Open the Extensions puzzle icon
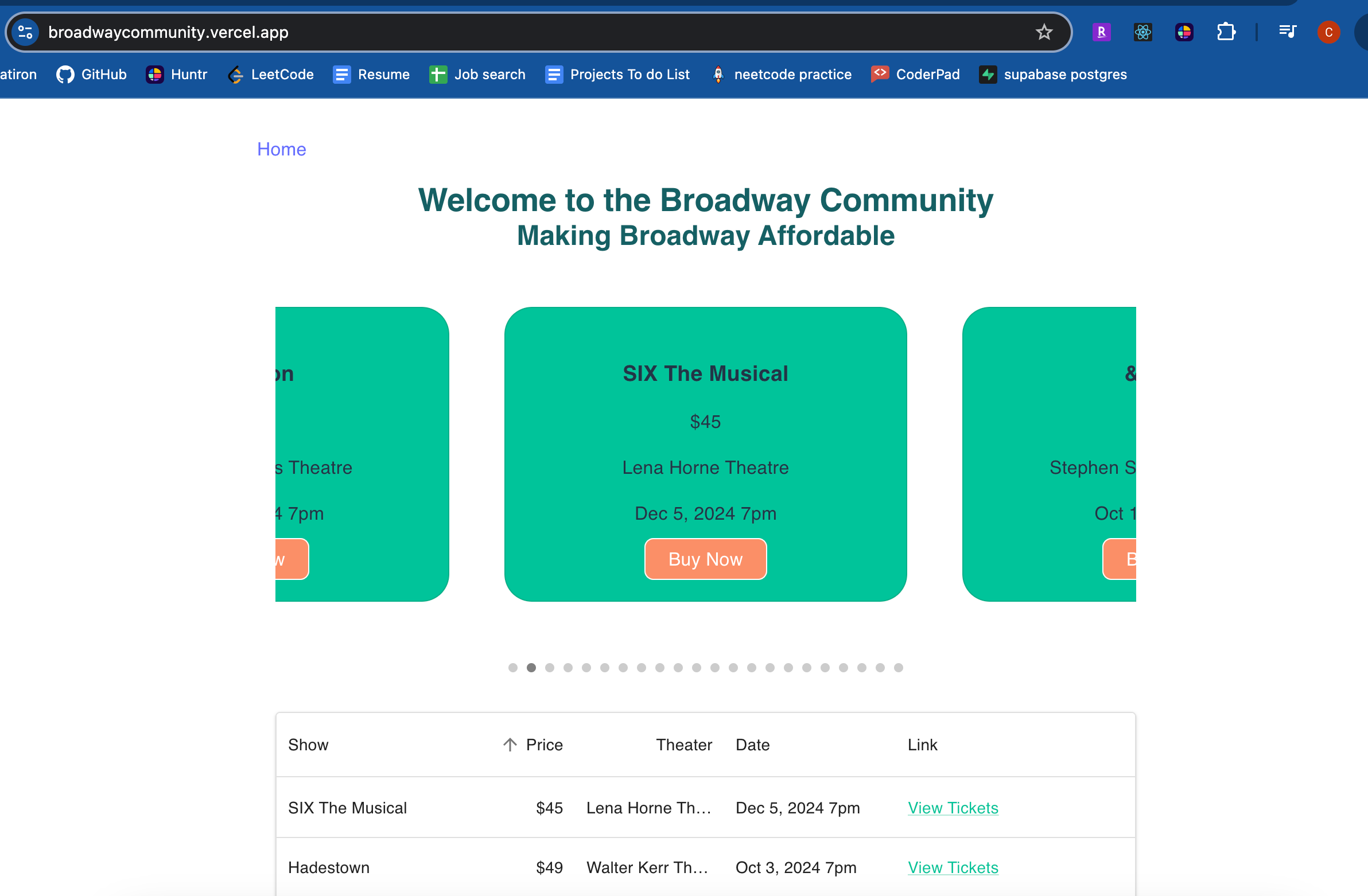 click(1226, 32)
